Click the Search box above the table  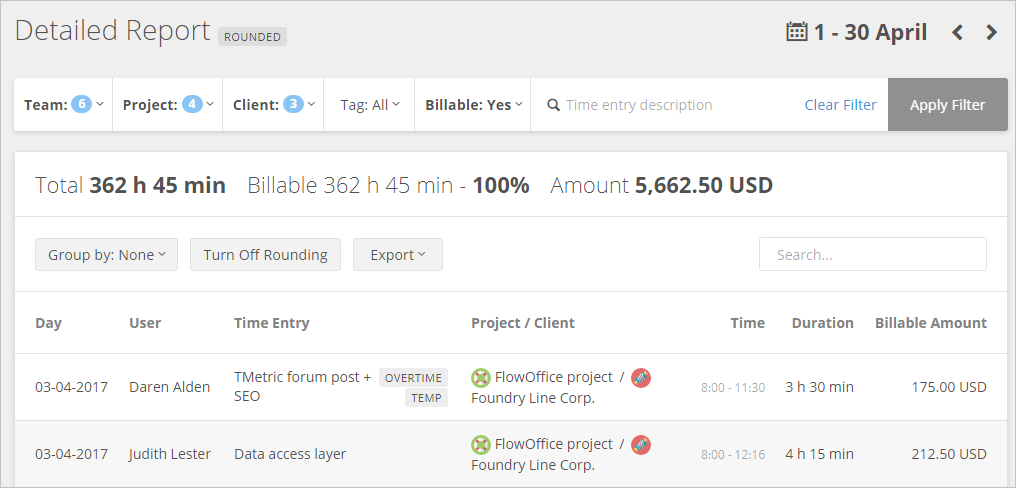tap(872, 255)
